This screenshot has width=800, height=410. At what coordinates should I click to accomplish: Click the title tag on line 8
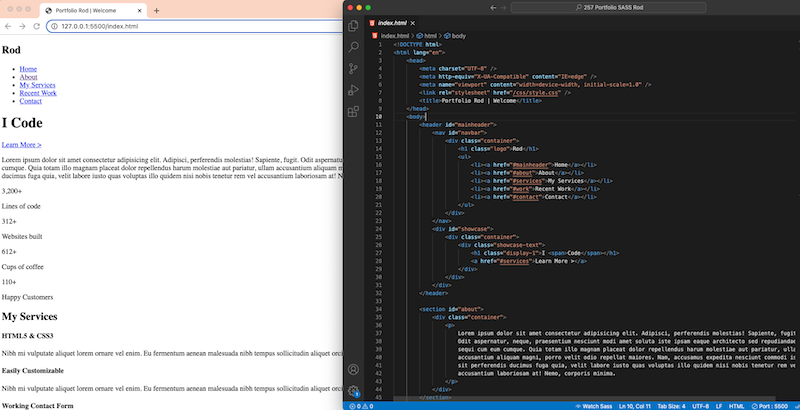481,101
